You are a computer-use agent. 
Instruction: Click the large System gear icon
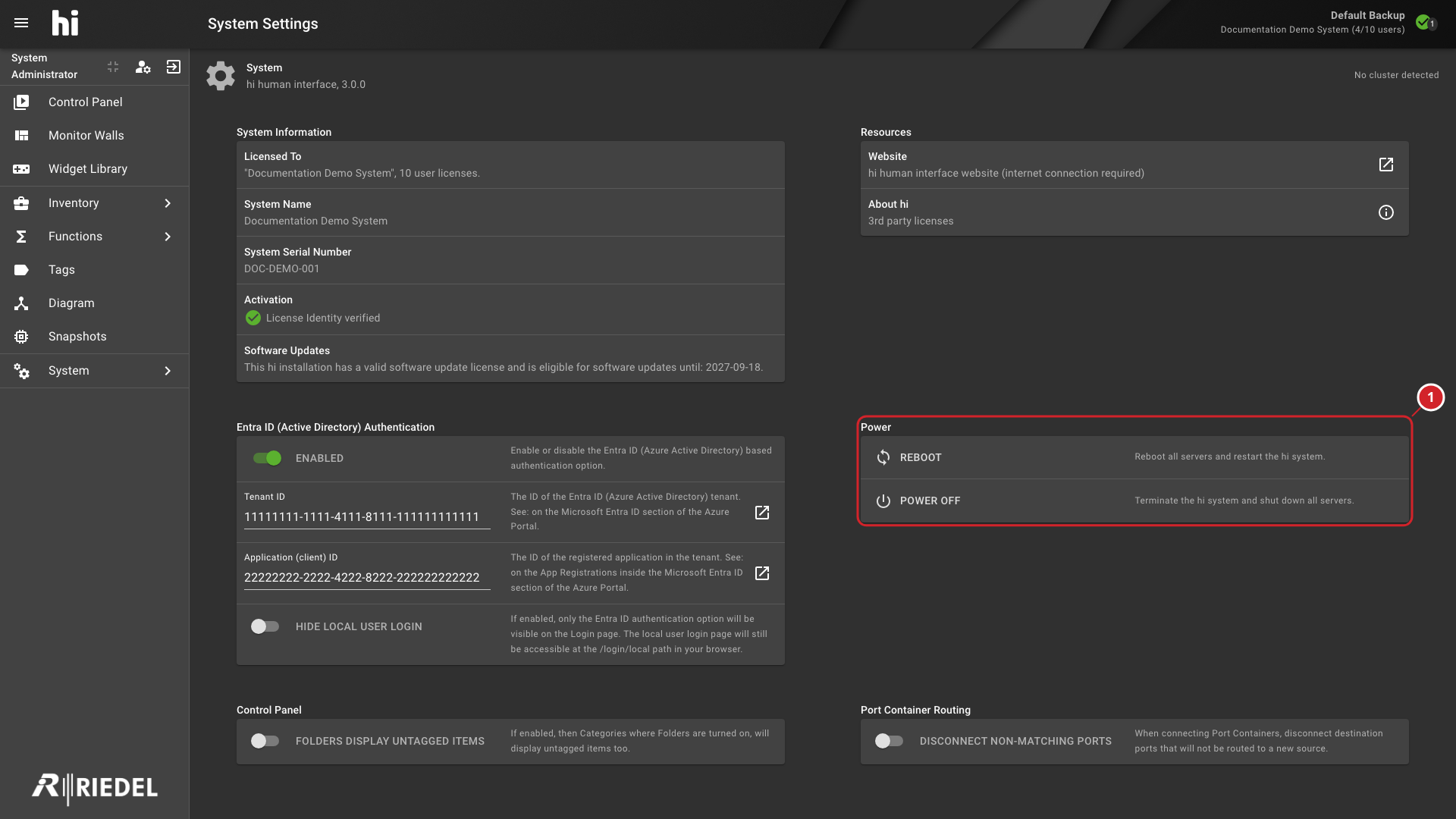pos(221,76)
